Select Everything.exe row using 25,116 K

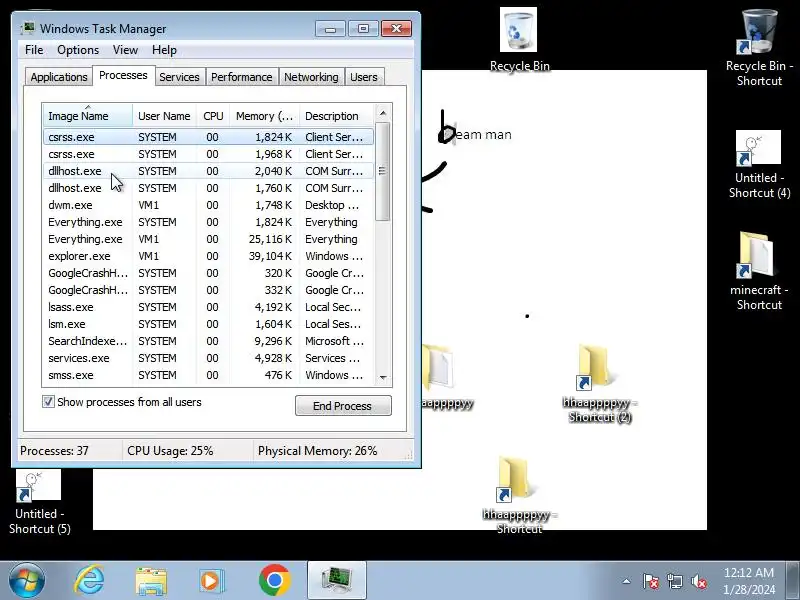click(209, 239)
